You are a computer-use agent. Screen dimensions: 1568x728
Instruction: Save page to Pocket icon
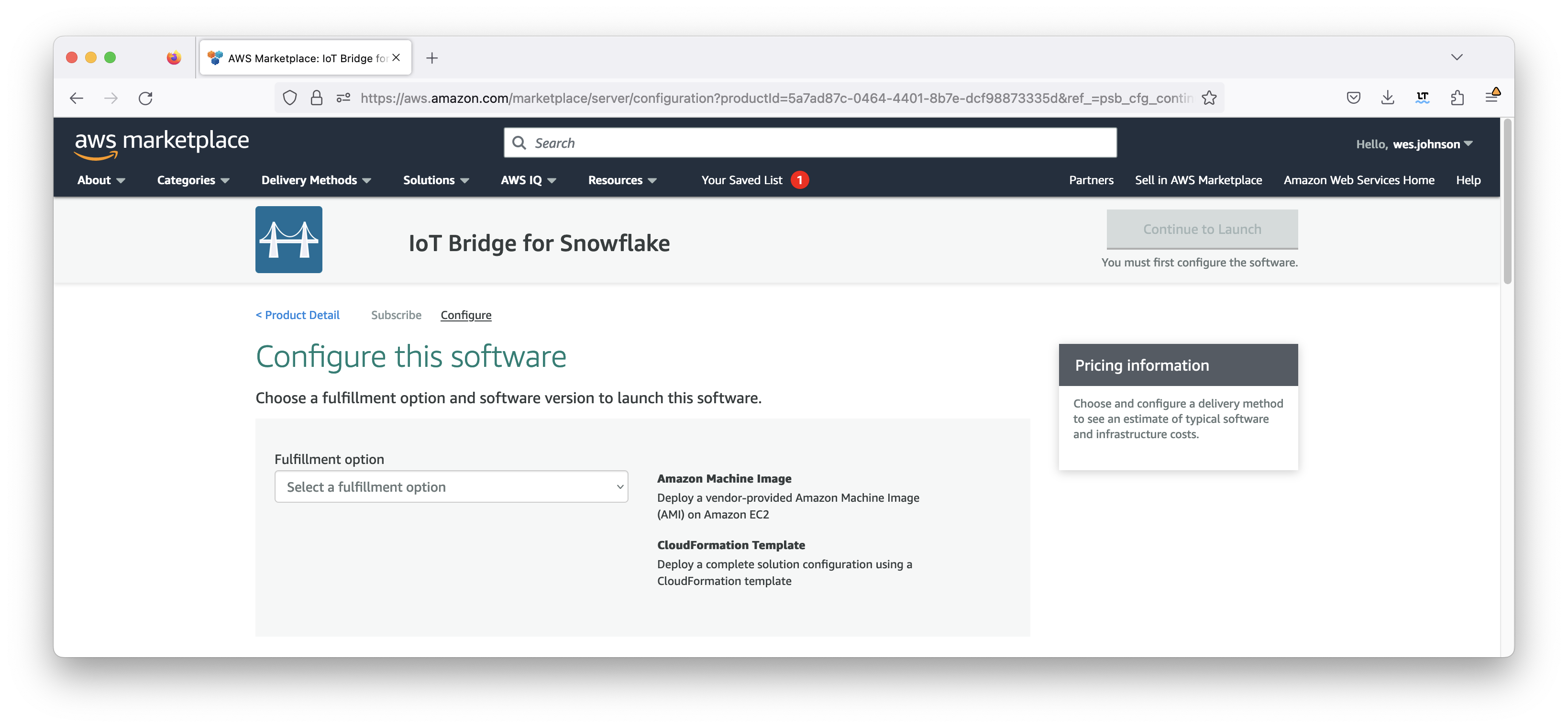click(x=1353, y=98)
